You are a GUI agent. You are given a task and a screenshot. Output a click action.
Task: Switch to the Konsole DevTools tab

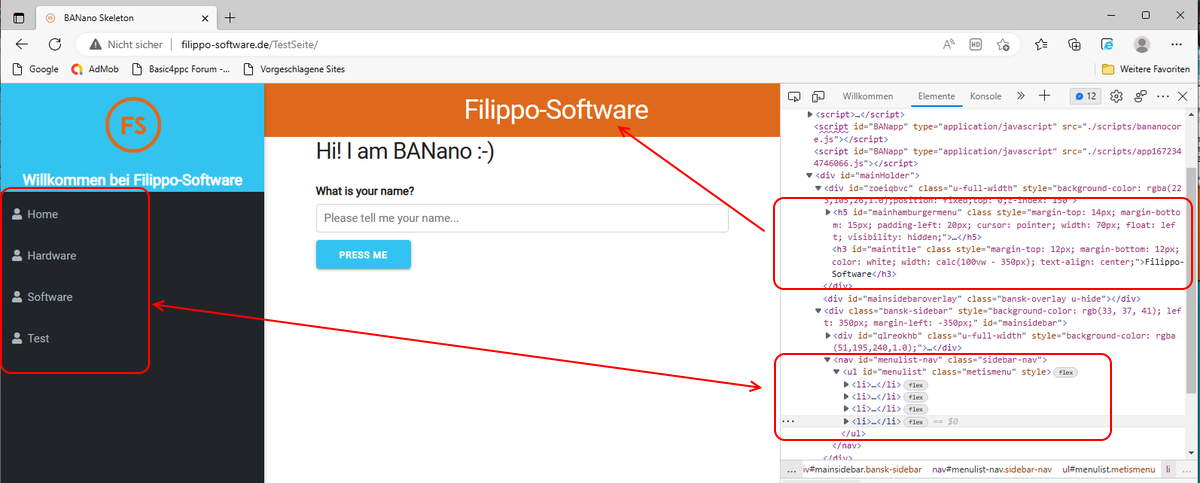(x=986, y=96)
